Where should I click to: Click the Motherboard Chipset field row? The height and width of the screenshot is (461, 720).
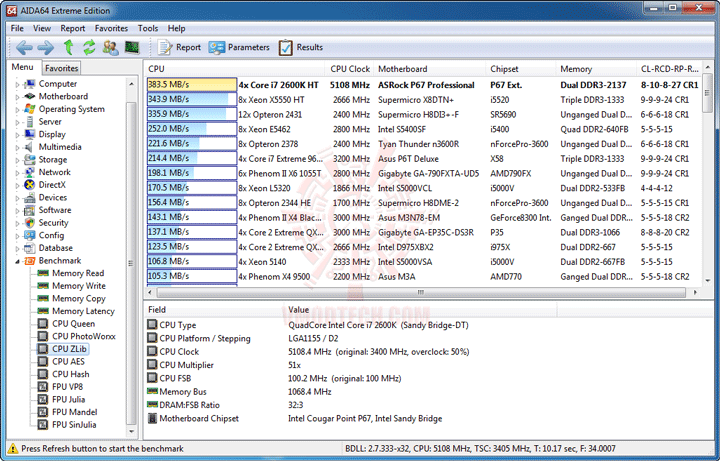(x=427, y=418)
